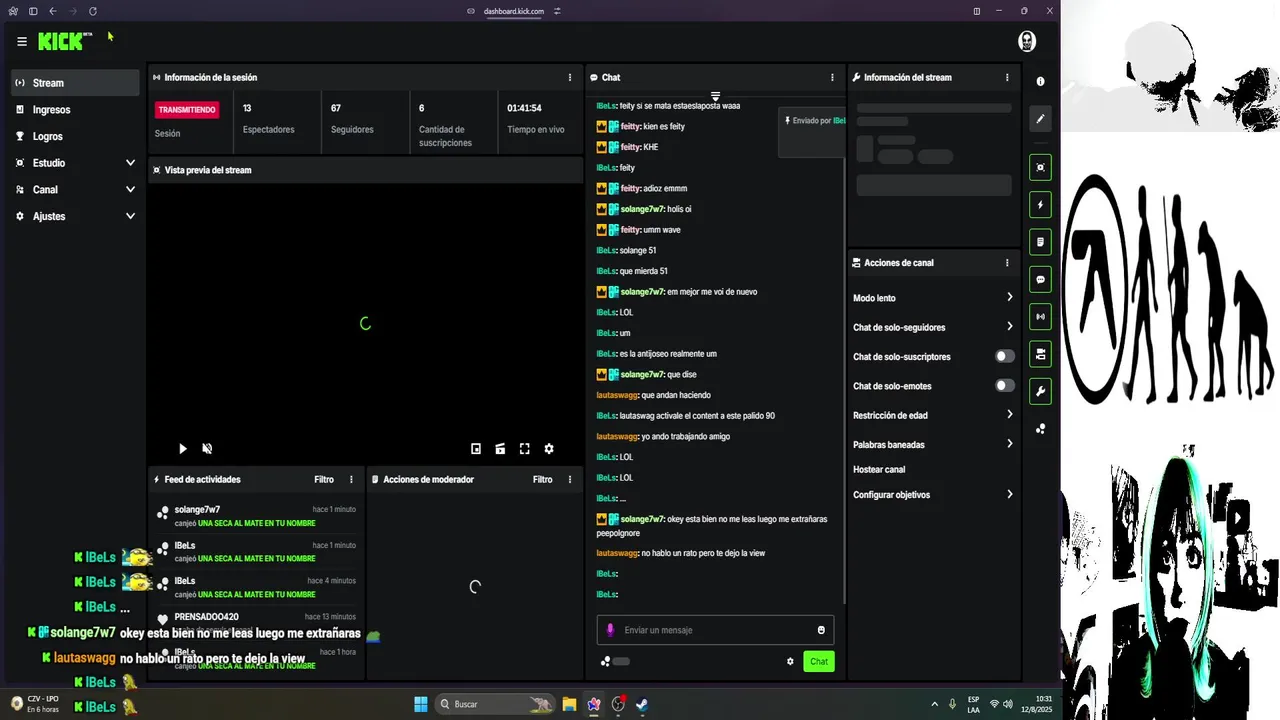Open the emote picker in chat input
Screen dimensions: 1280x720
click(x=821, y=630)
